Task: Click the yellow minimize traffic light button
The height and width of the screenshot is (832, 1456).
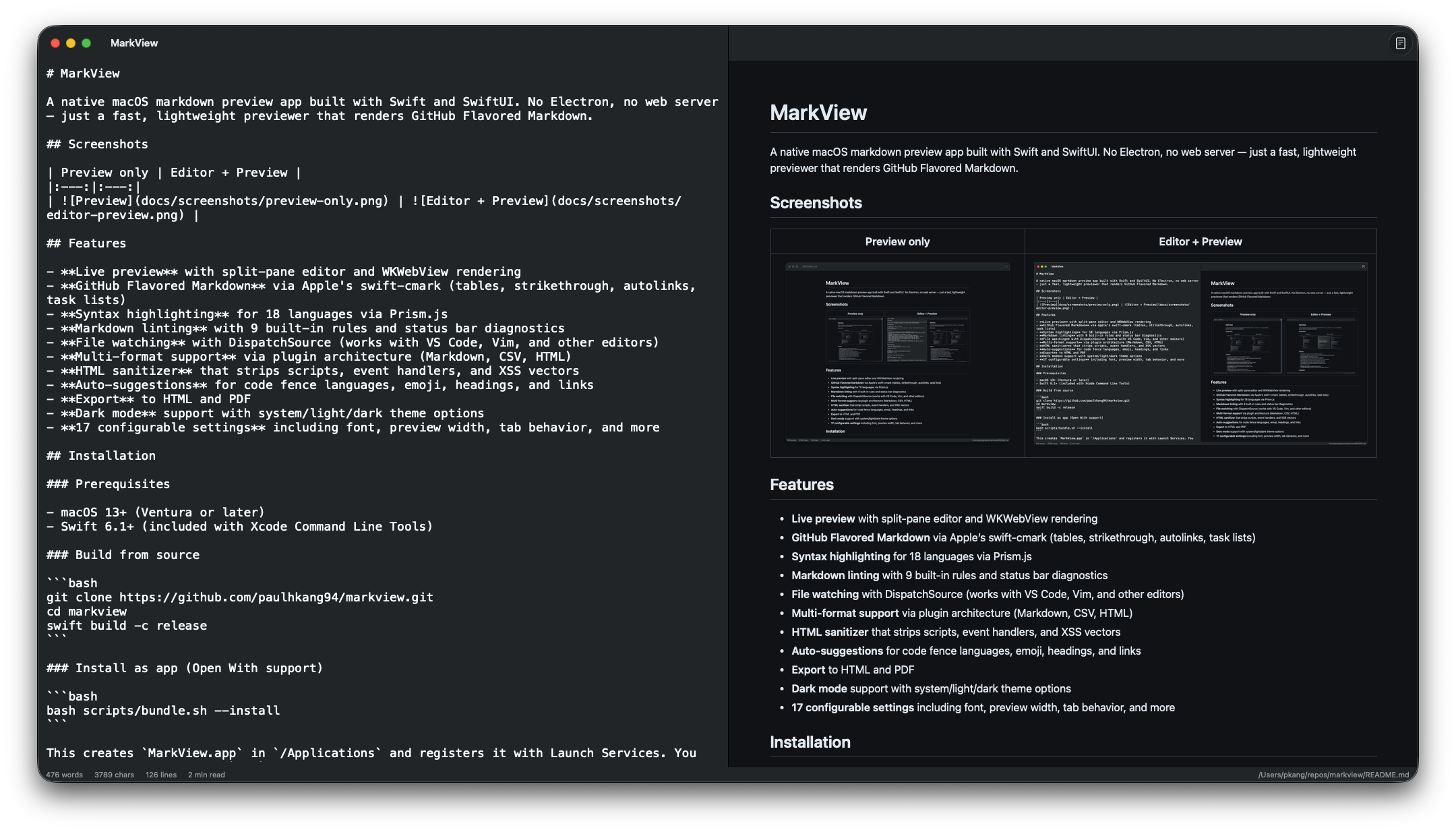Action: [70, 42]
